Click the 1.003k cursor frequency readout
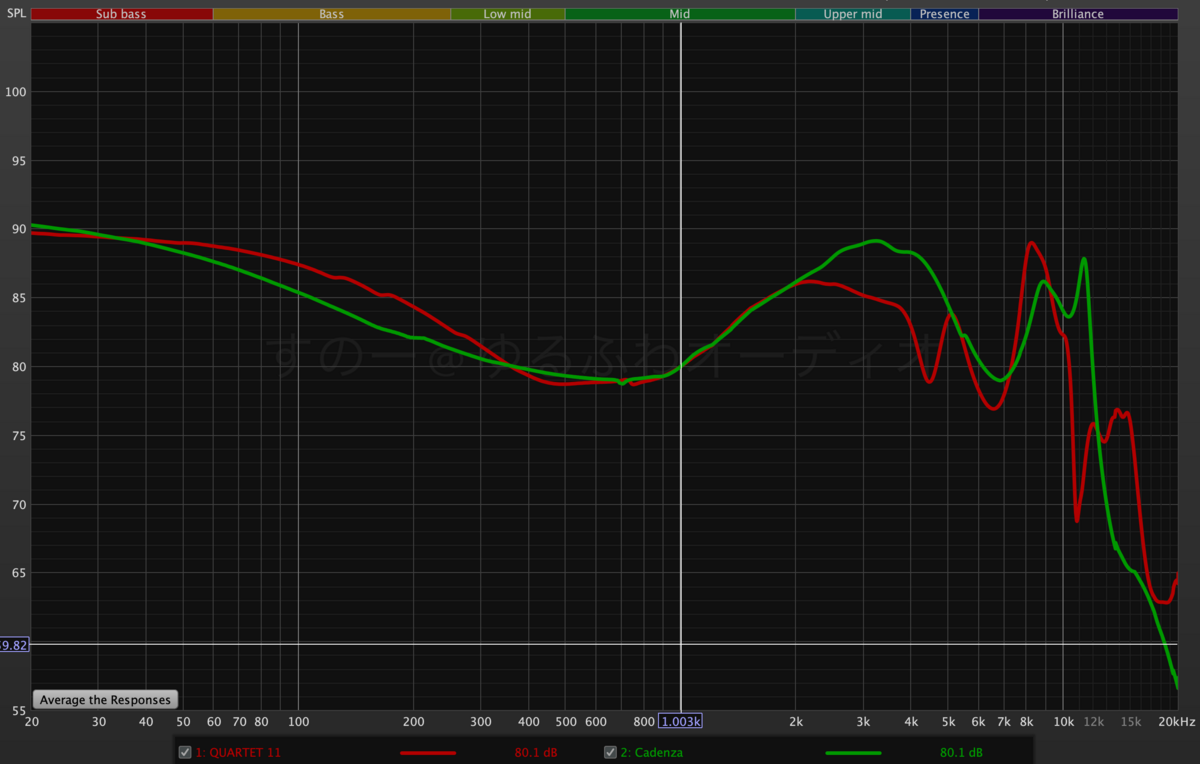Viewport: 1200px width, 764px height. (x=680, y=721)
